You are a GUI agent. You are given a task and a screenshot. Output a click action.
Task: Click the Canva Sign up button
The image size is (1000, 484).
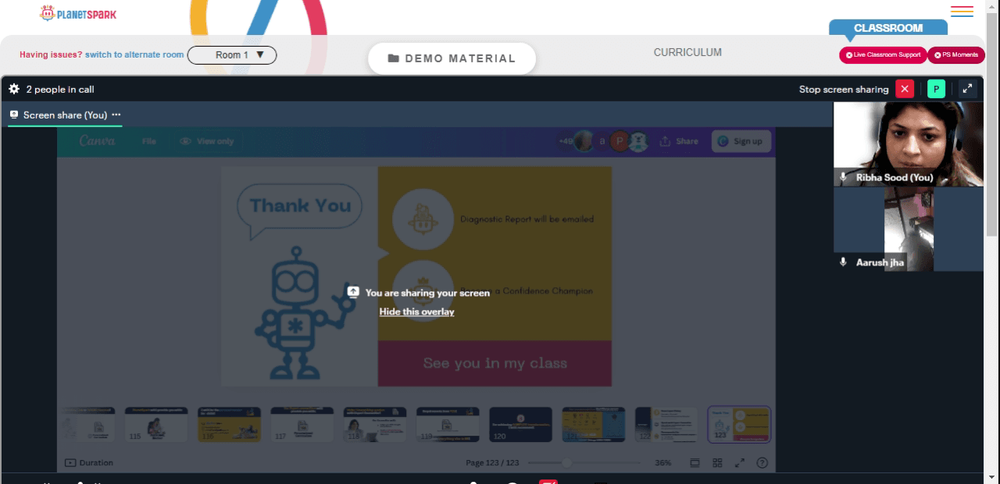(x=740, y=142)
